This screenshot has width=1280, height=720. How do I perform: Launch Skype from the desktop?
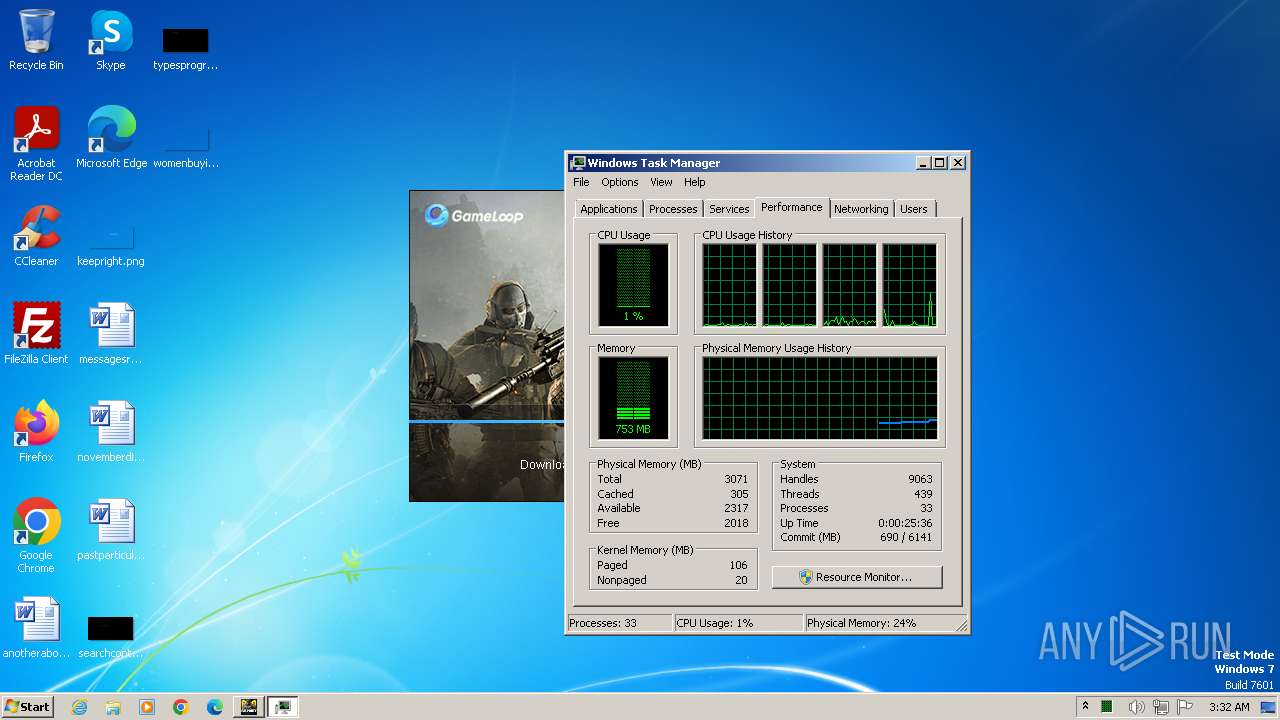tap(110, 40)
